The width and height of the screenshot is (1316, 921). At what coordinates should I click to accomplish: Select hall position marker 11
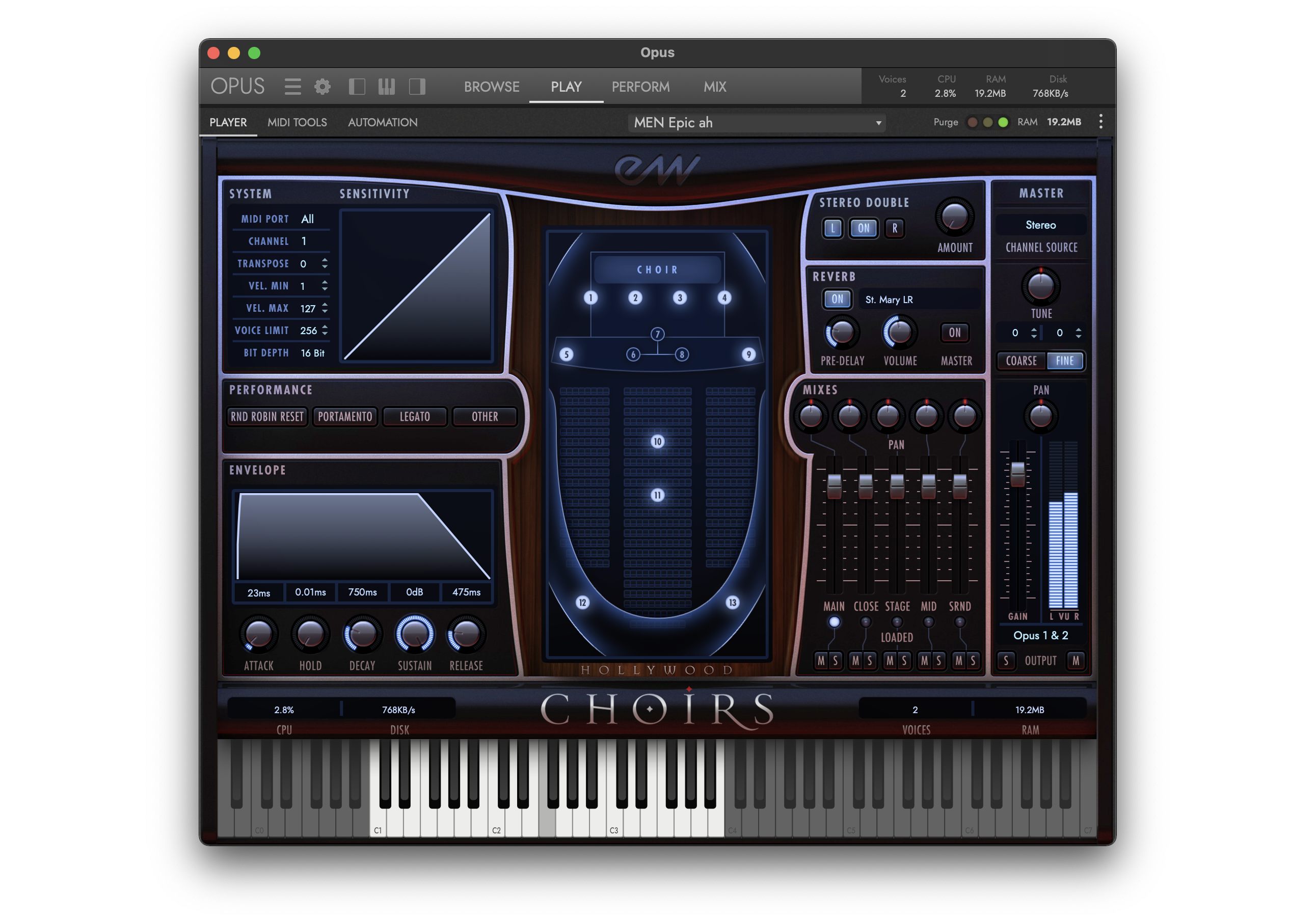point(657,495)
